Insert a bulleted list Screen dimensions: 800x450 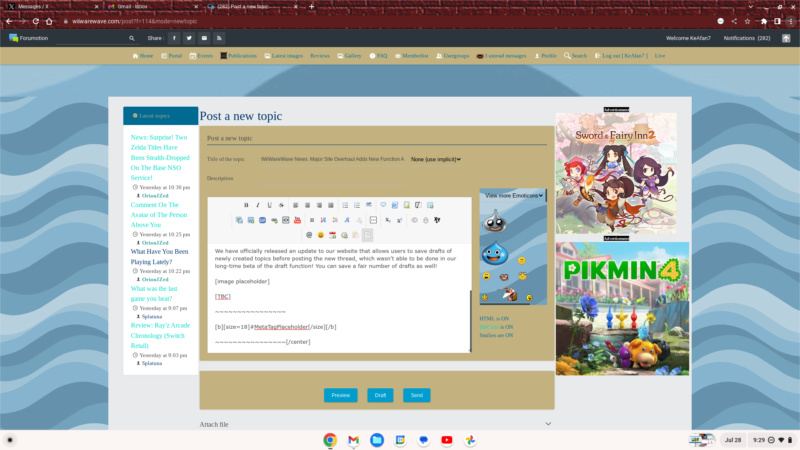click(x=345, y=205)
